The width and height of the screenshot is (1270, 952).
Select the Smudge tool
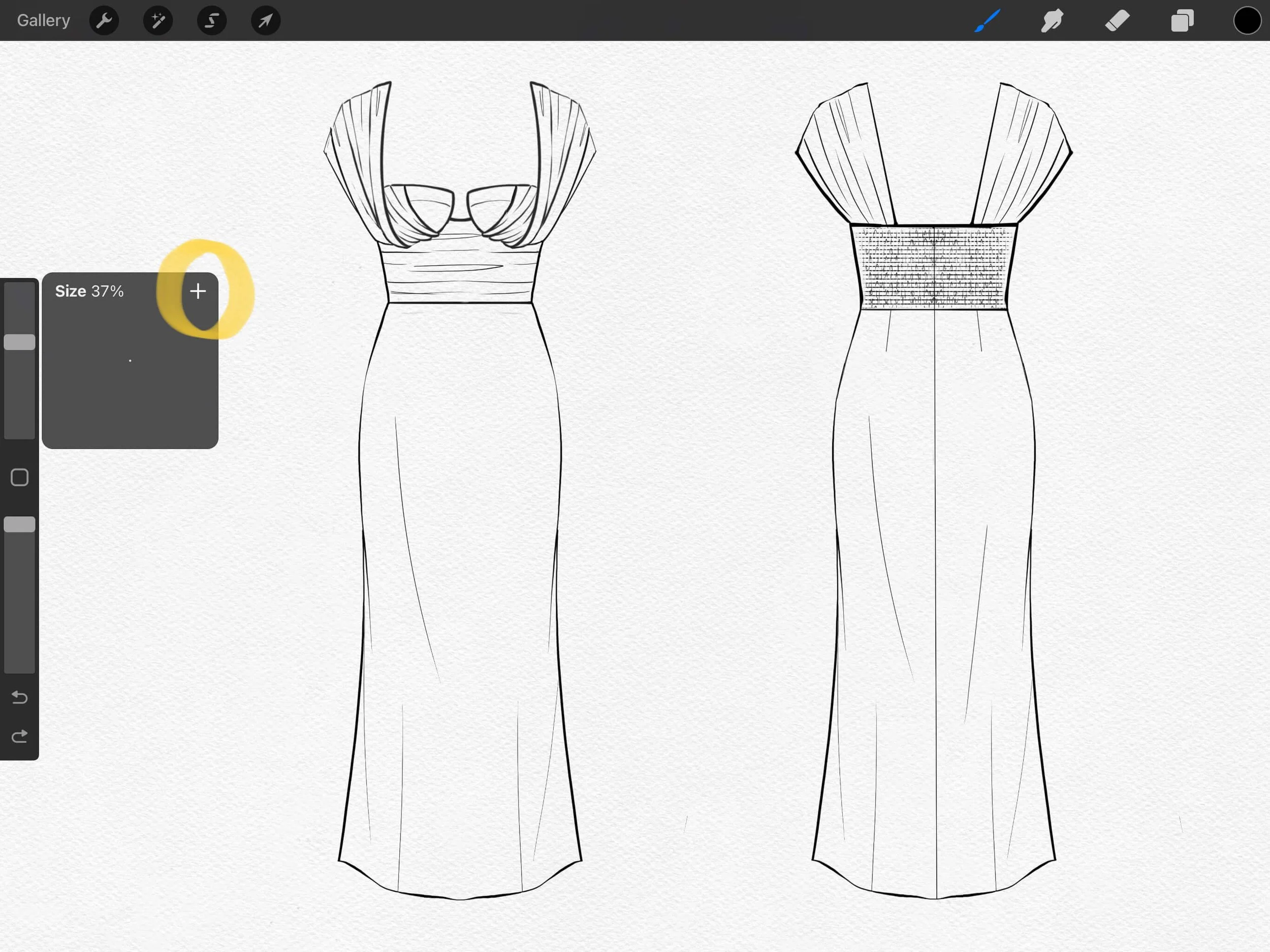coord(1052,21)
